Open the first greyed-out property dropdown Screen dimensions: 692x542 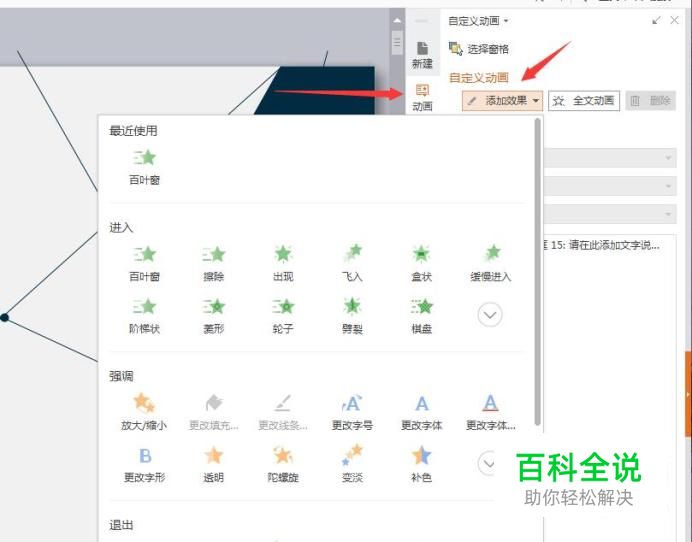point(609,158)
